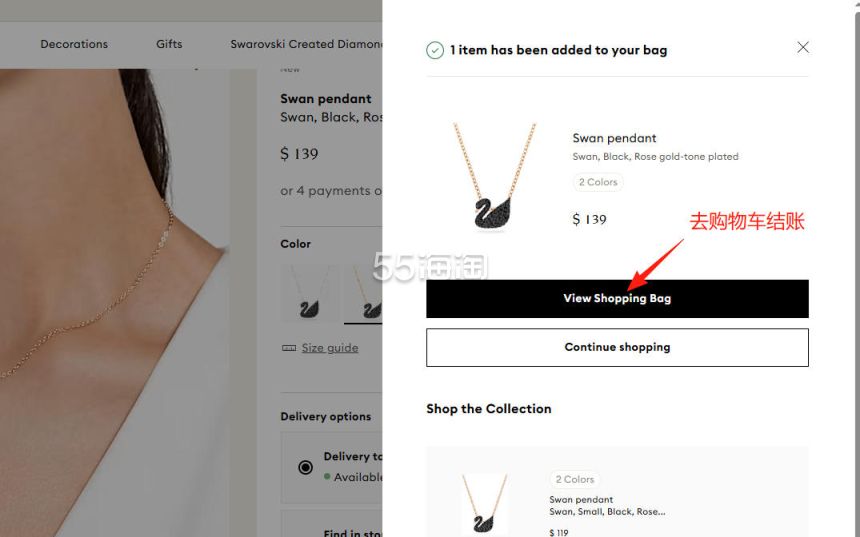This screenshot has width=860, height=537.
Task: Close the added-to-bag panel
Action: pyautogui.click(x=802, y=47)
